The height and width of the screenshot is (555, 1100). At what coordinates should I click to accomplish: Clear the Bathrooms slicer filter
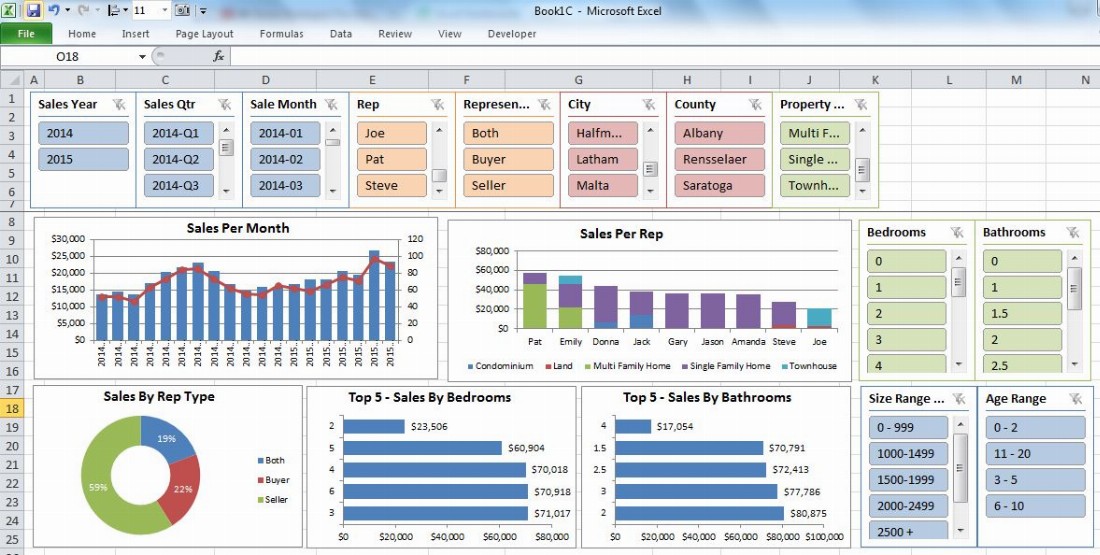(x=1073, y=232)
